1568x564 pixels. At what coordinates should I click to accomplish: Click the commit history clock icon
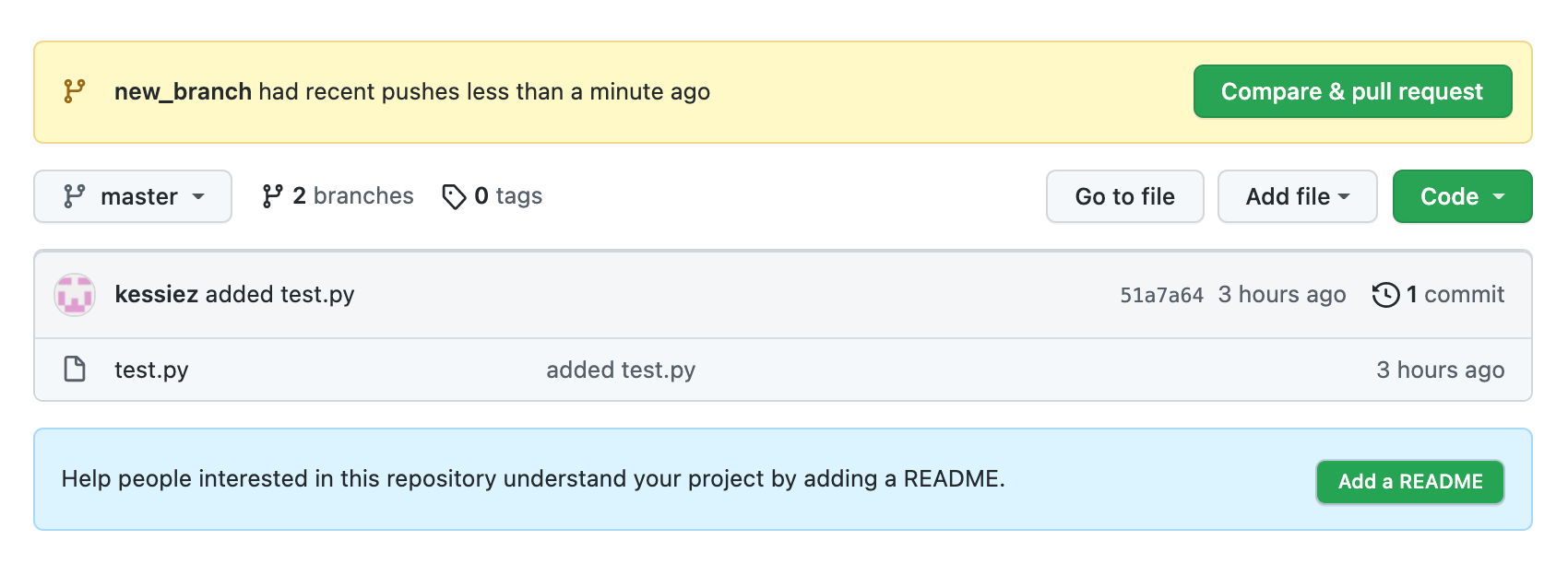[x=1385, y=295]
